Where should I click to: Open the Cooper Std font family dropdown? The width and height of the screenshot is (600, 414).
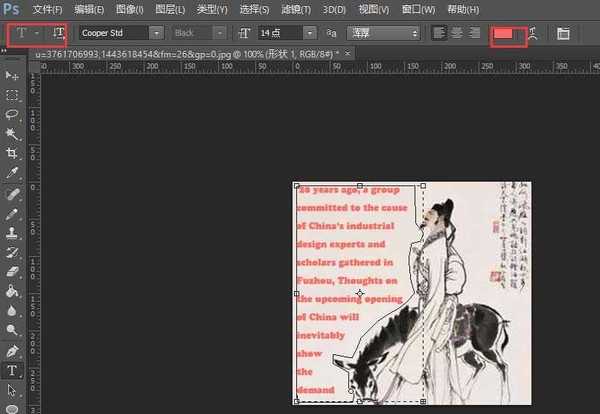point(156,33)
